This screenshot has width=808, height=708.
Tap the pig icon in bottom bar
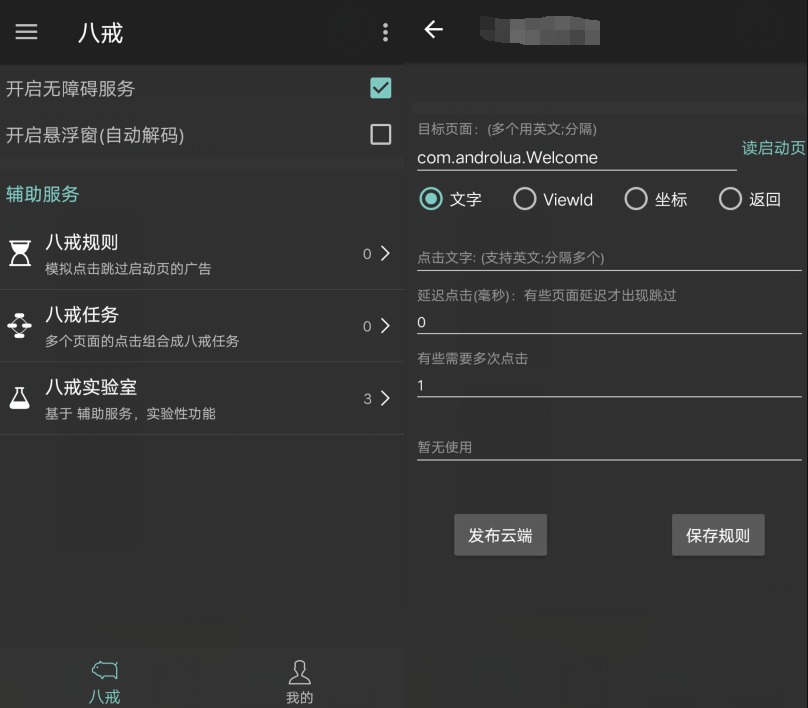pyautogui.click(x=104, y=670)
